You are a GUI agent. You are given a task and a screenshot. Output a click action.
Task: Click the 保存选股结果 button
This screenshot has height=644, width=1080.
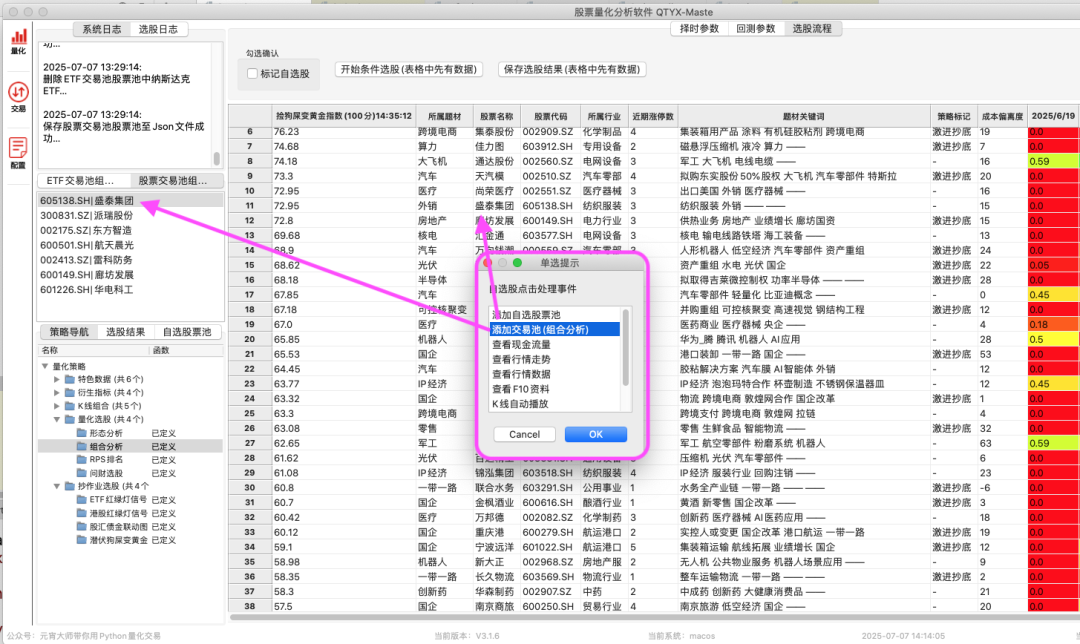click(x=572, y=69)
